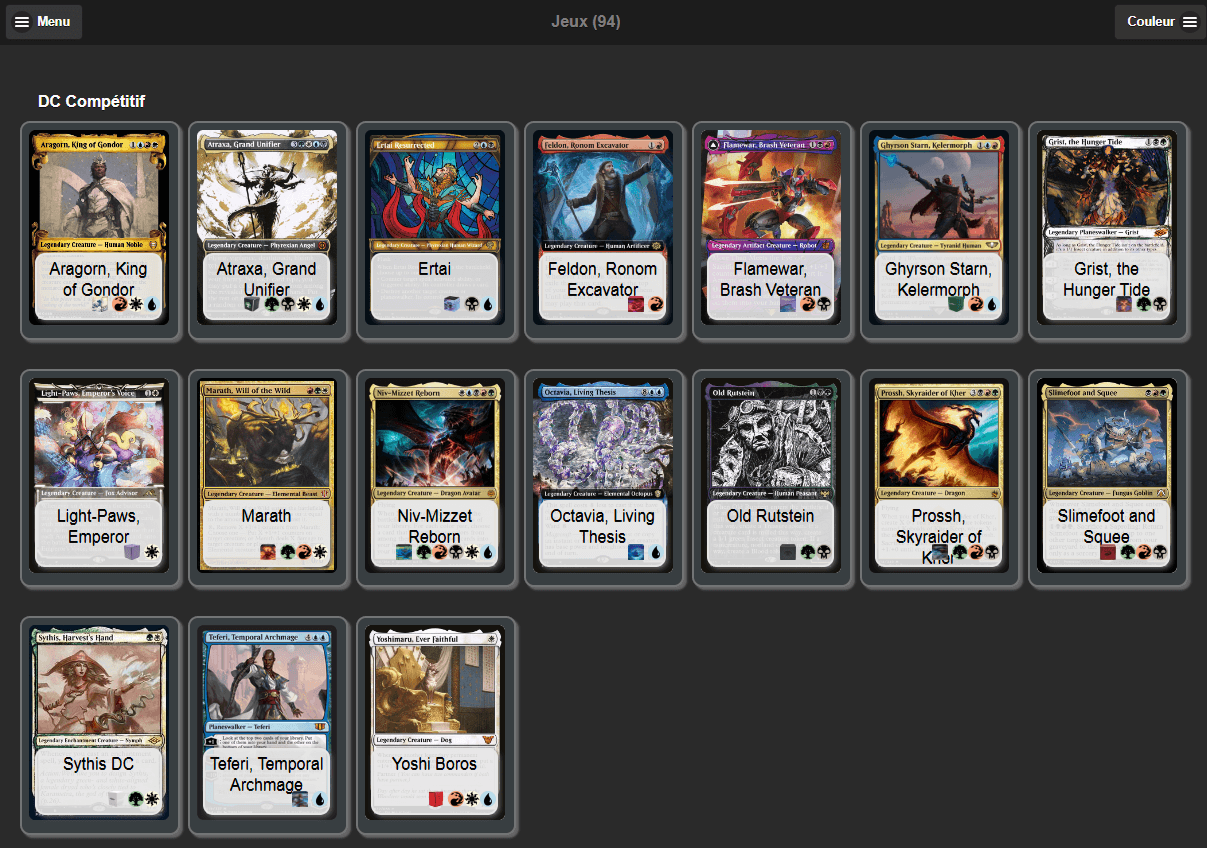This screenshot has width=1207, height=848.
Task: Open the Couleur filter menu
Action: [x=1160, y=21]
